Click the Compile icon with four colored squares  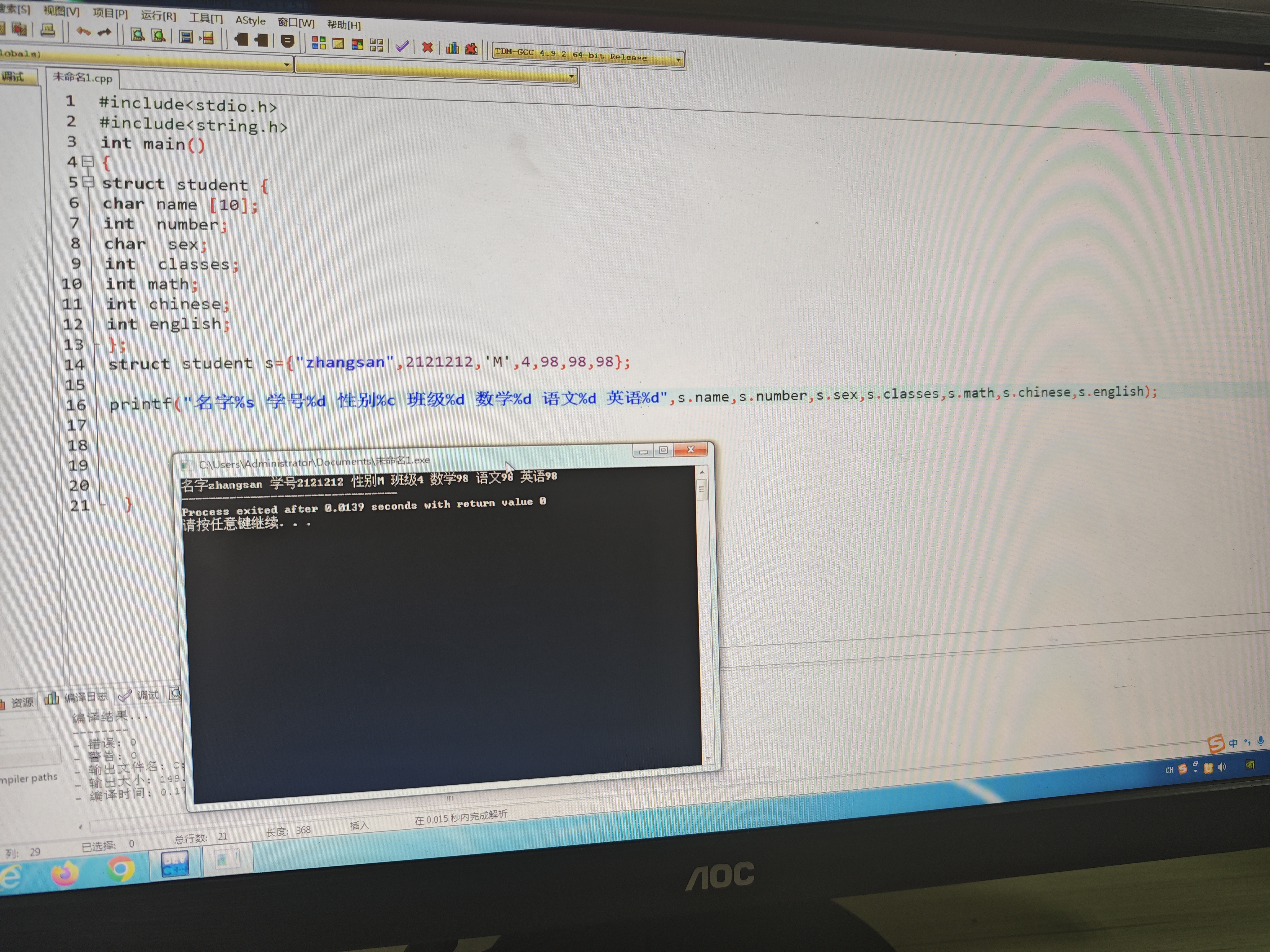tap(319, 43)
